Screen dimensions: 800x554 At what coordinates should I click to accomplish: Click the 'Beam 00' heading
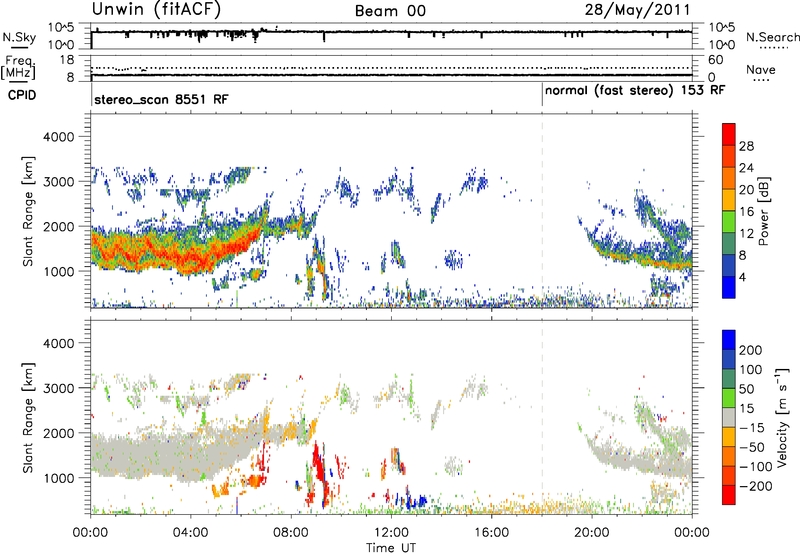pyautogui.click(x=390, y=11)
